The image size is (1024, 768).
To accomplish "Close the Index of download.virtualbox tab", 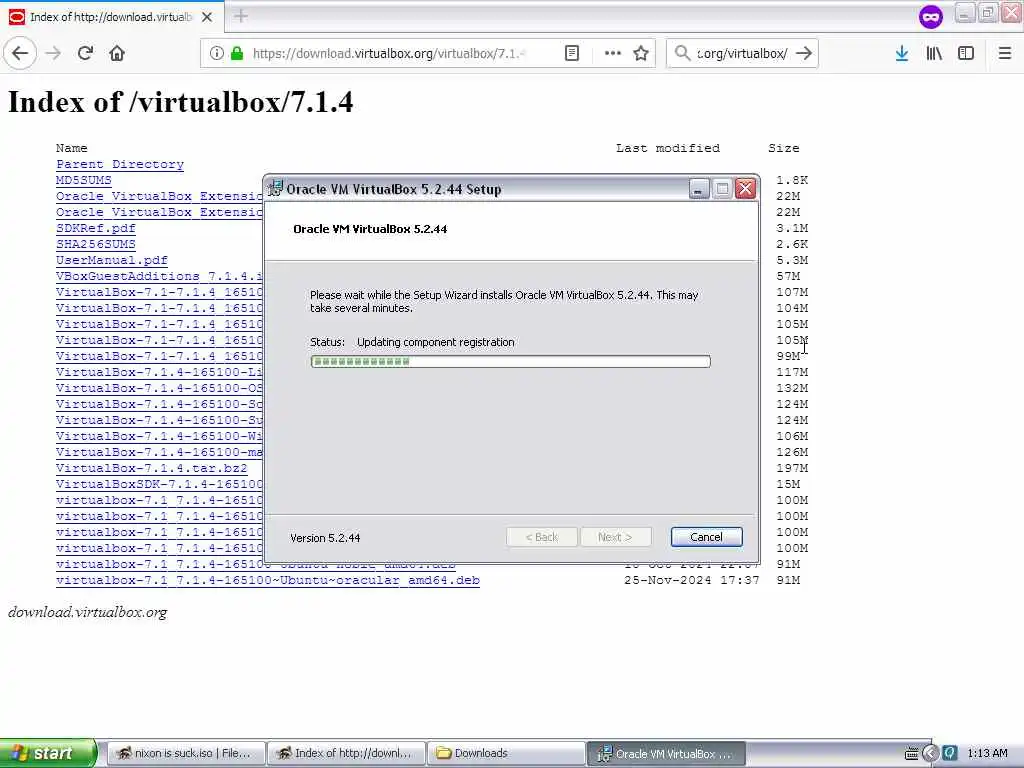I will (207, 16).
